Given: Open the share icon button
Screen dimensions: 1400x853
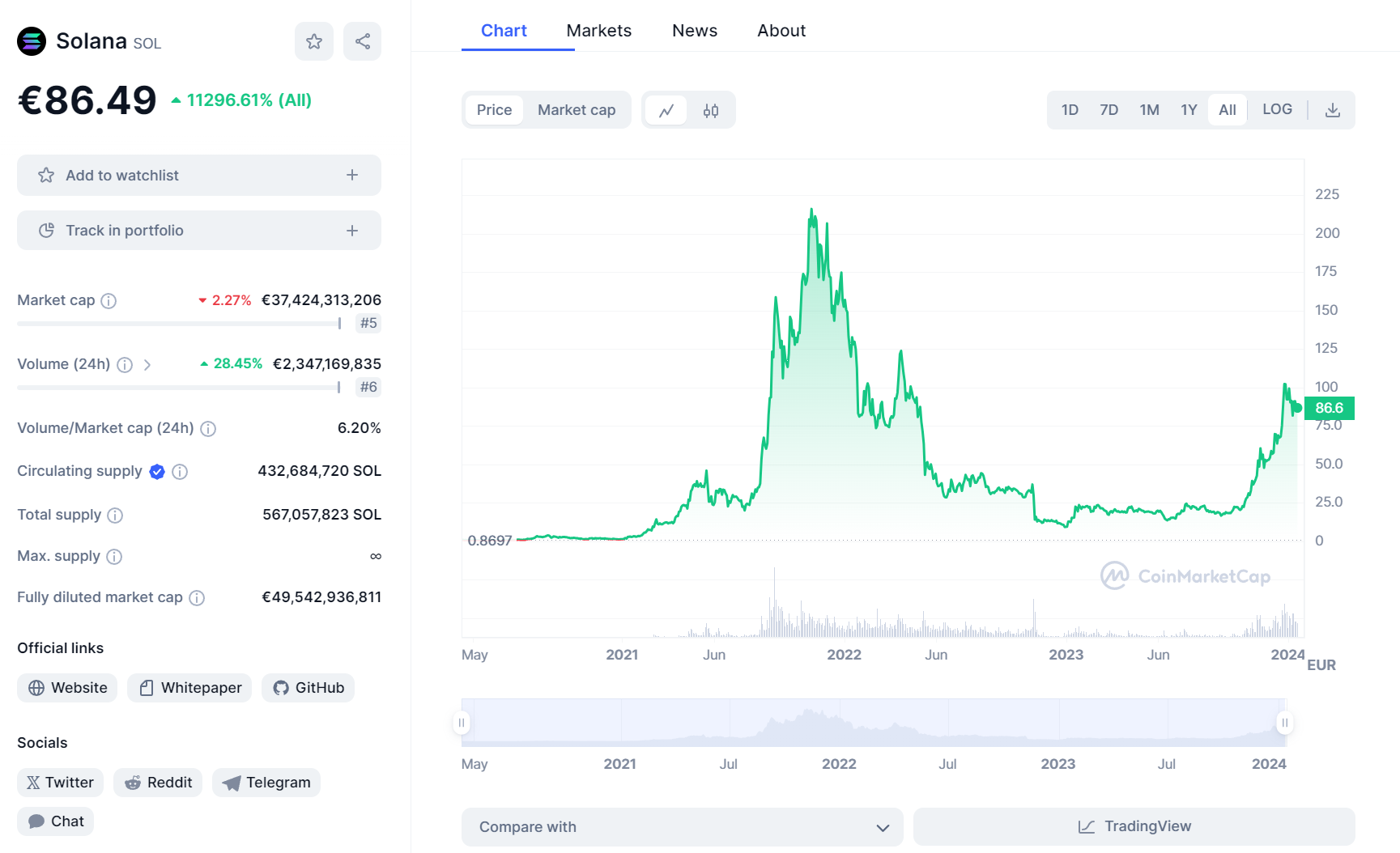Looking at the screenshot, I should tap(362, 41).
